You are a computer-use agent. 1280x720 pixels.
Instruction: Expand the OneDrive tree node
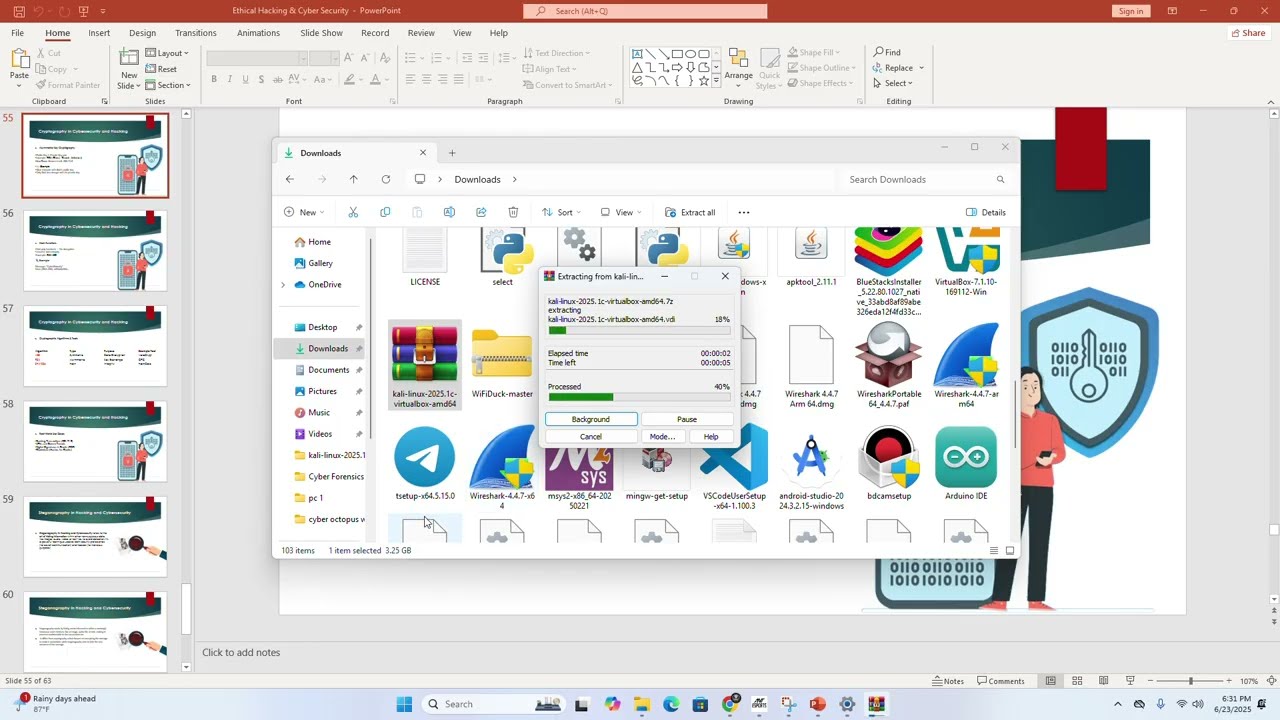pos(283,285)
